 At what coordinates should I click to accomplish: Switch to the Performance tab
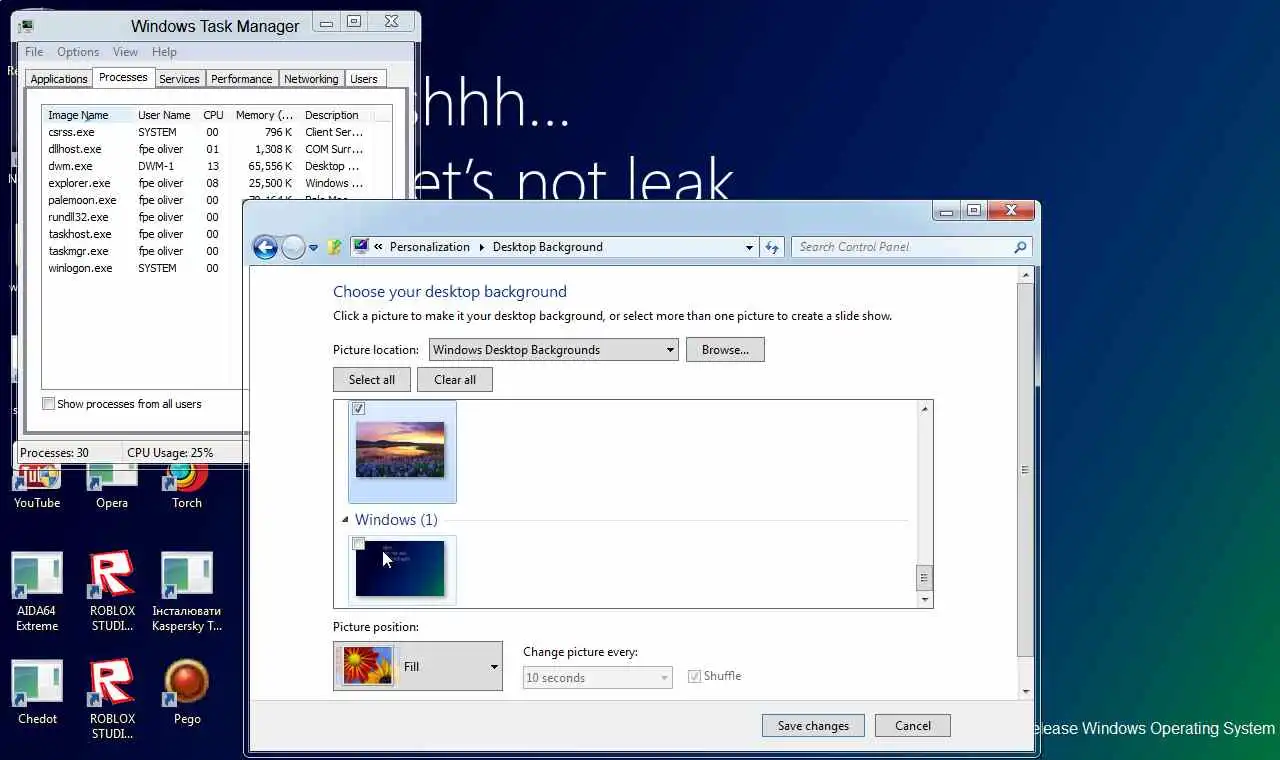point(241,79)
